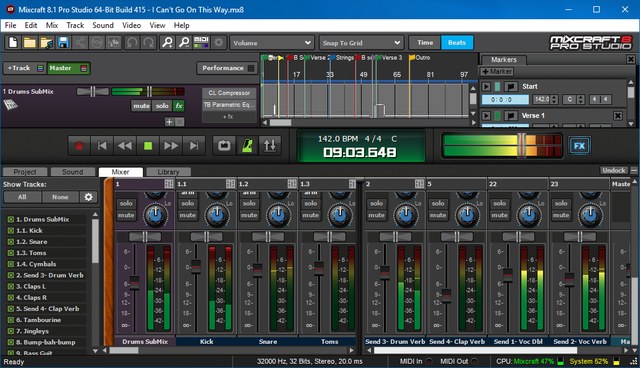Switch display to Time mode

[425, 42]
